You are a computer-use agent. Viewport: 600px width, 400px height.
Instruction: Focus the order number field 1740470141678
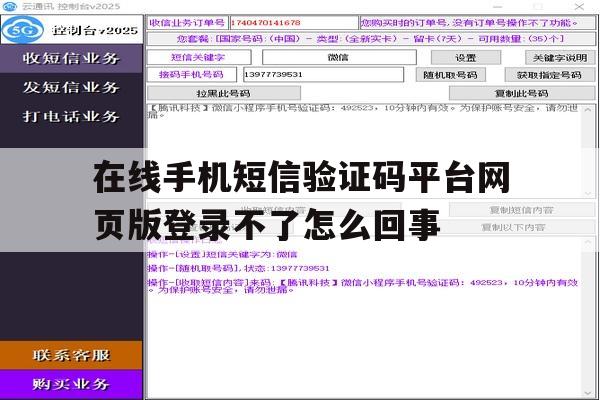(293, 23)
